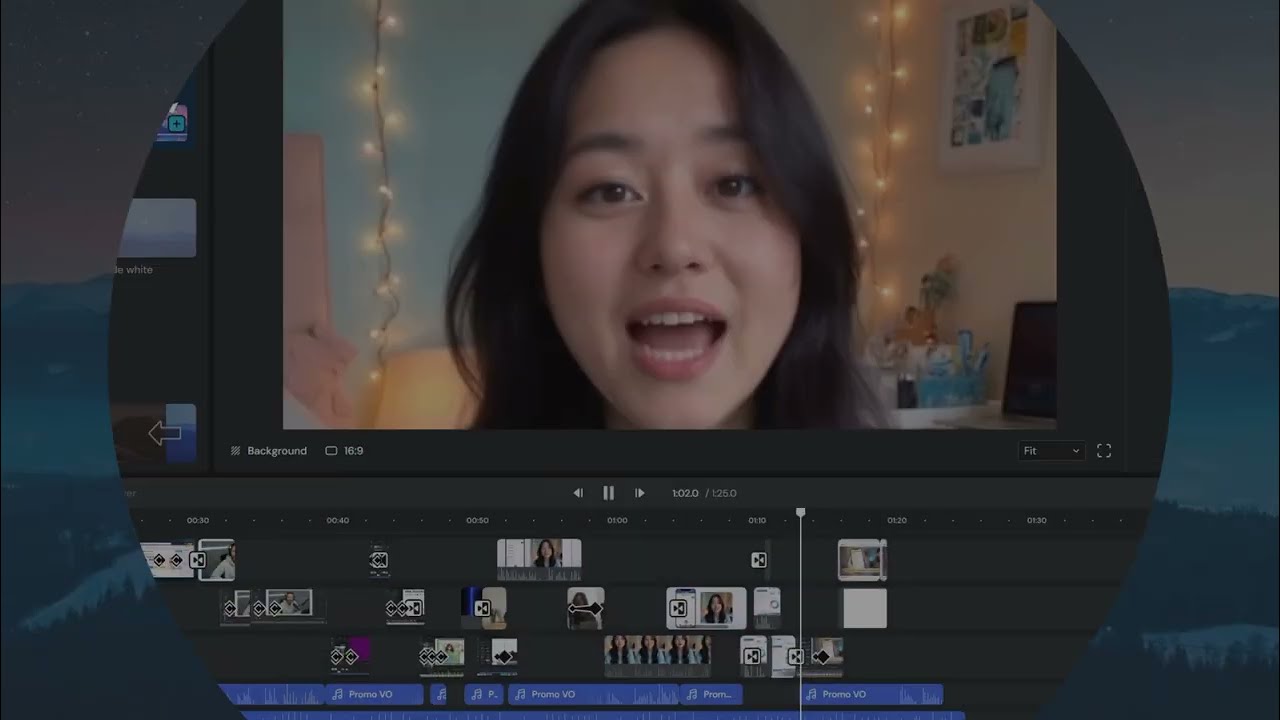Click the 01:00 mark on timeline ruler
Image resolution: width=1280 pixels, height=720 pixels.
pos(617,520)
